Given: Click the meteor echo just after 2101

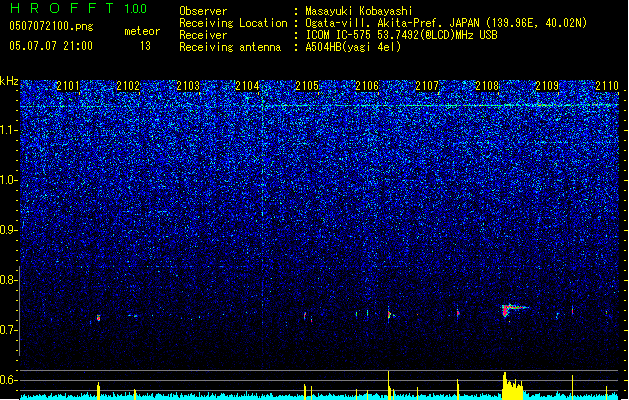Looking at the screenshot, I should pos(98,318).
